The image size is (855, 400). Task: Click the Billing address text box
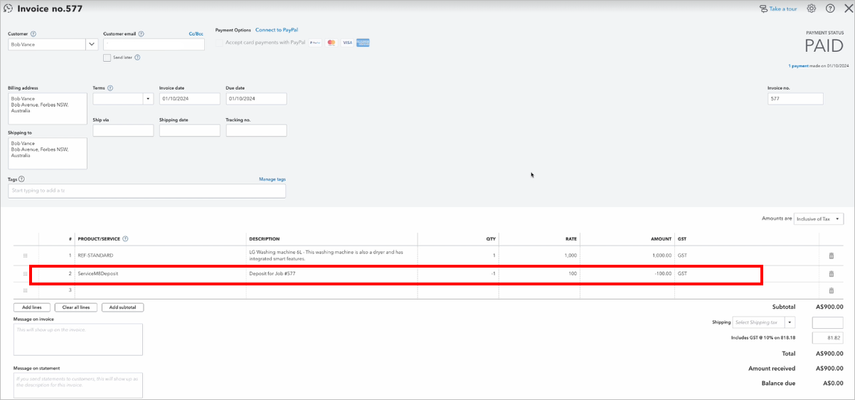[47, 108]
